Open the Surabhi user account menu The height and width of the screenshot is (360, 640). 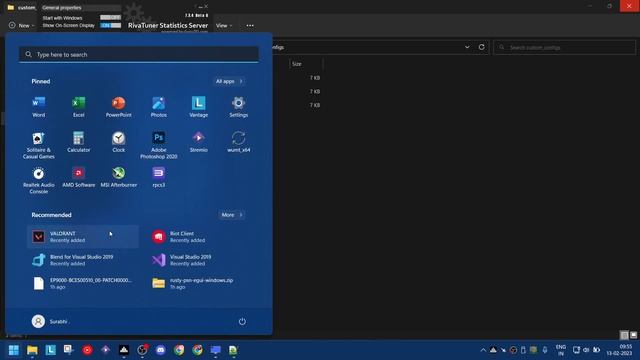pos(50,322)
